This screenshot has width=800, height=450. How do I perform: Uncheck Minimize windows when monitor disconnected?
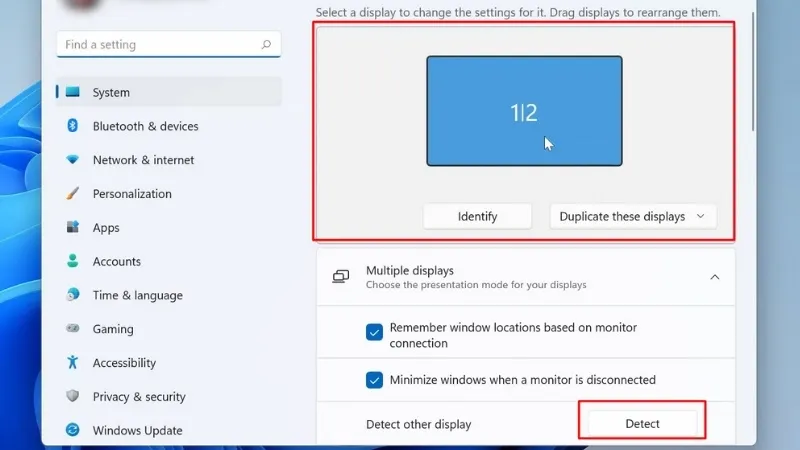click(x=375, y=380)
